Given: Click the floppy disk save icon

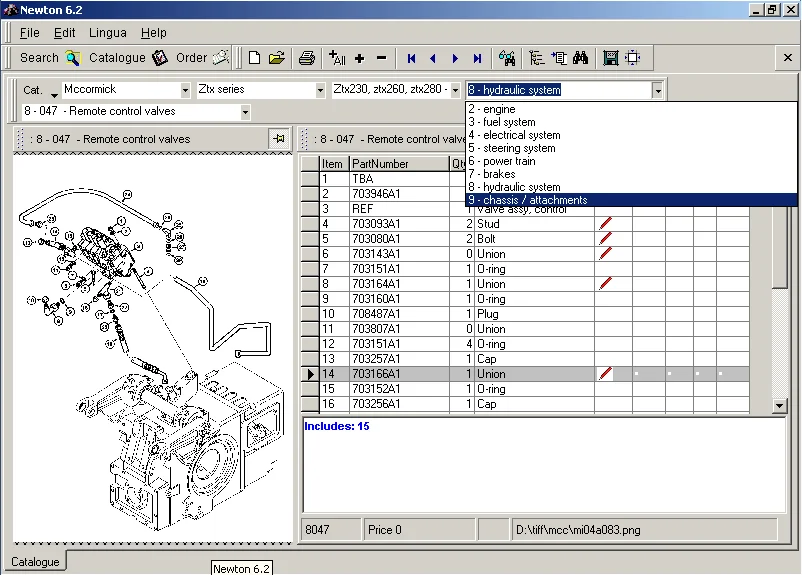Looking at the screenshot, I should 610,58.
